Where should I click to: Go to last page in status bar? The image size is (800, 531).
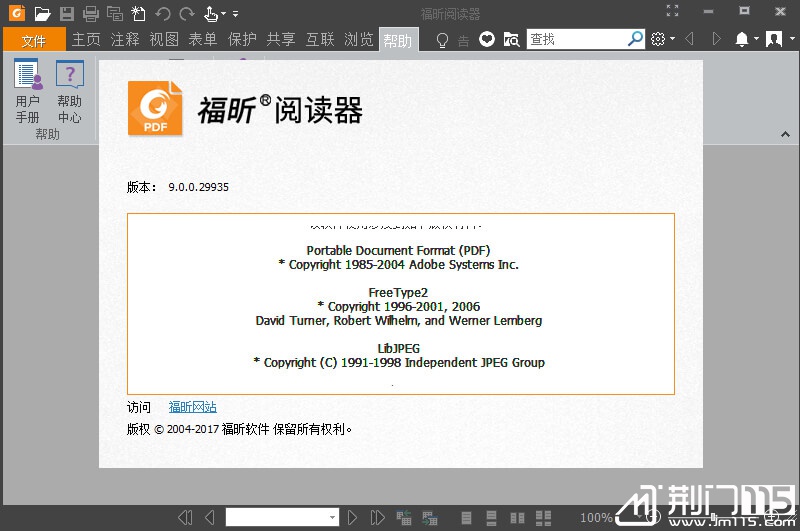(x=377, y=518)
